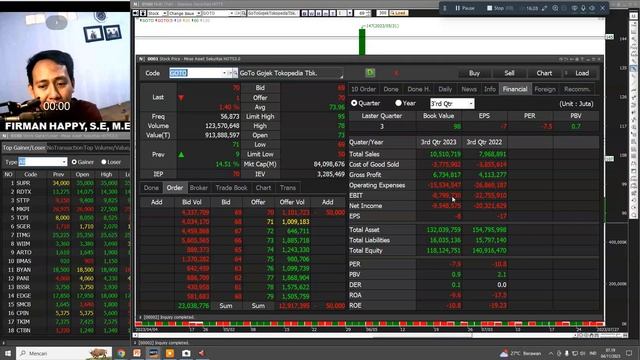The image size is (640, 360).
Task: Click ARTO row in gainer list
Action: (x=65, y=252)
